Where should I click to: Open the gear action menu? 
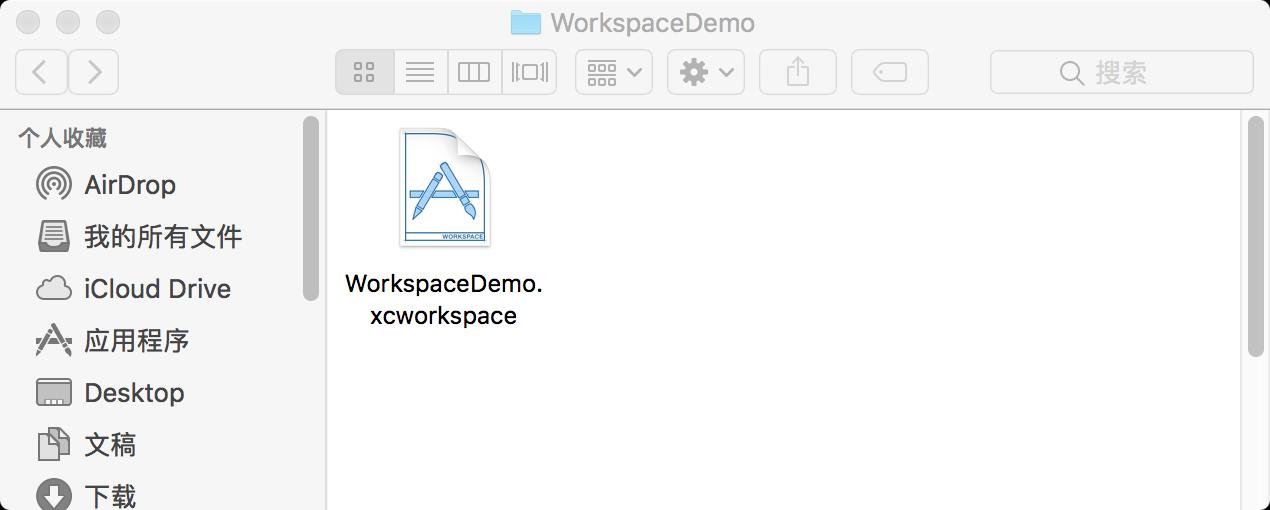(706, 72)
